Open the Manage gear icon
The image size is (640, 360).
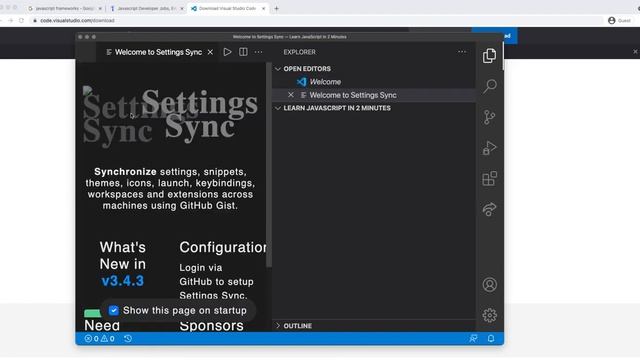click(489, 315)
